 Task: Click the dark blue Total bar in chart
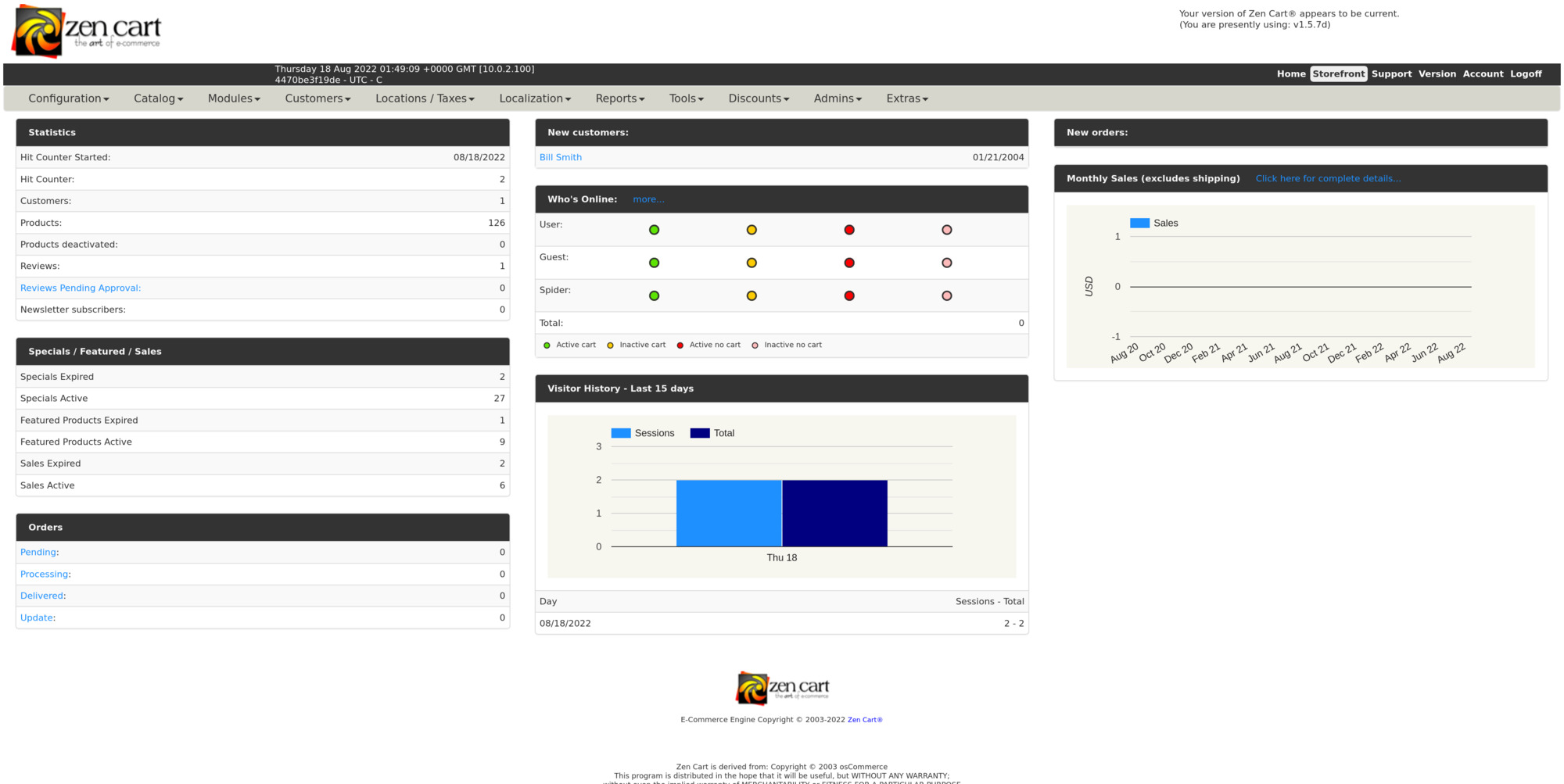click(834, 513)
